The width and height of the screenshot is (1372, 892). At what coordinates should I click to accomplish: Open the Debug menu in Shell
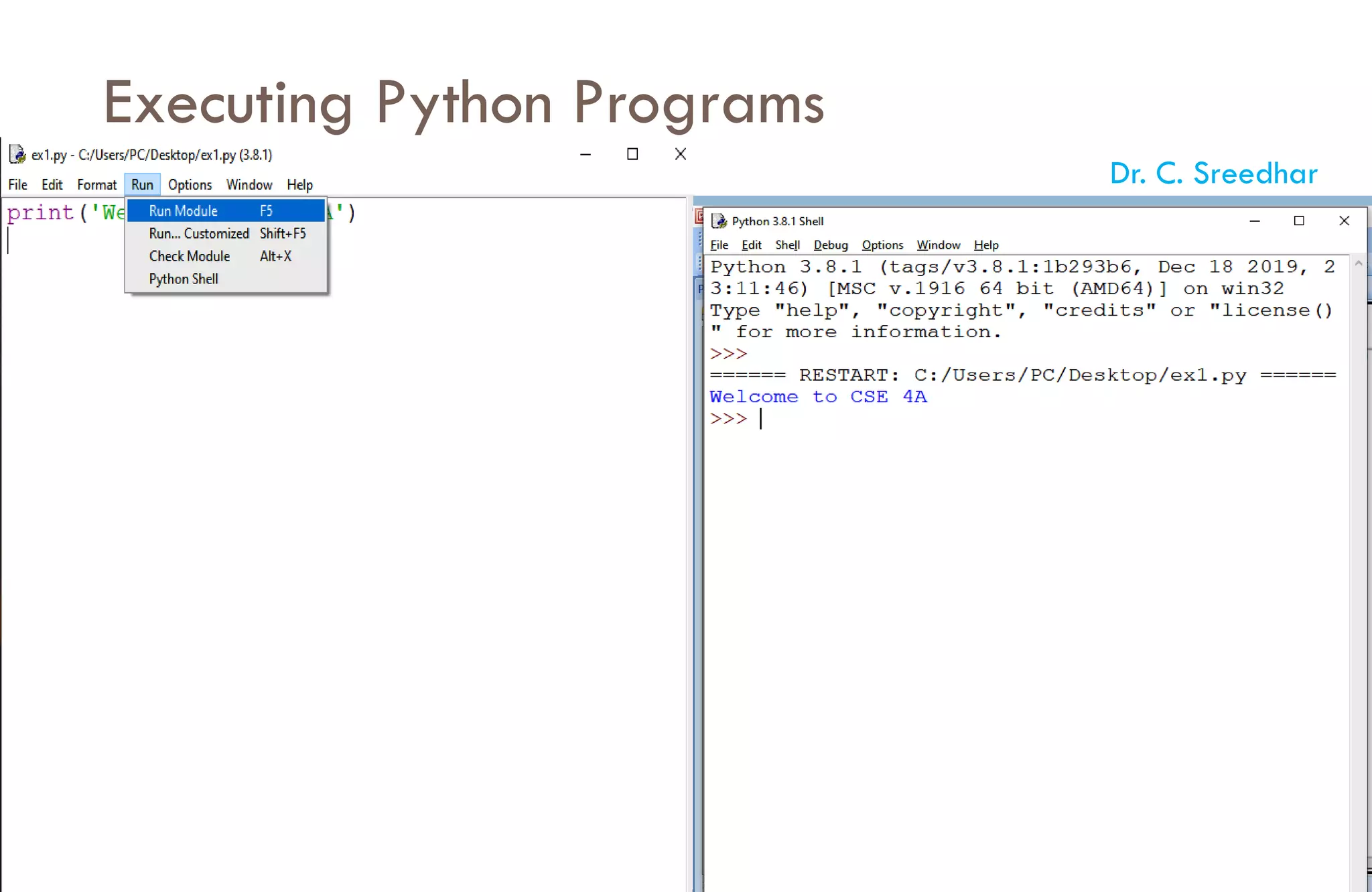[x=831, y=245]
